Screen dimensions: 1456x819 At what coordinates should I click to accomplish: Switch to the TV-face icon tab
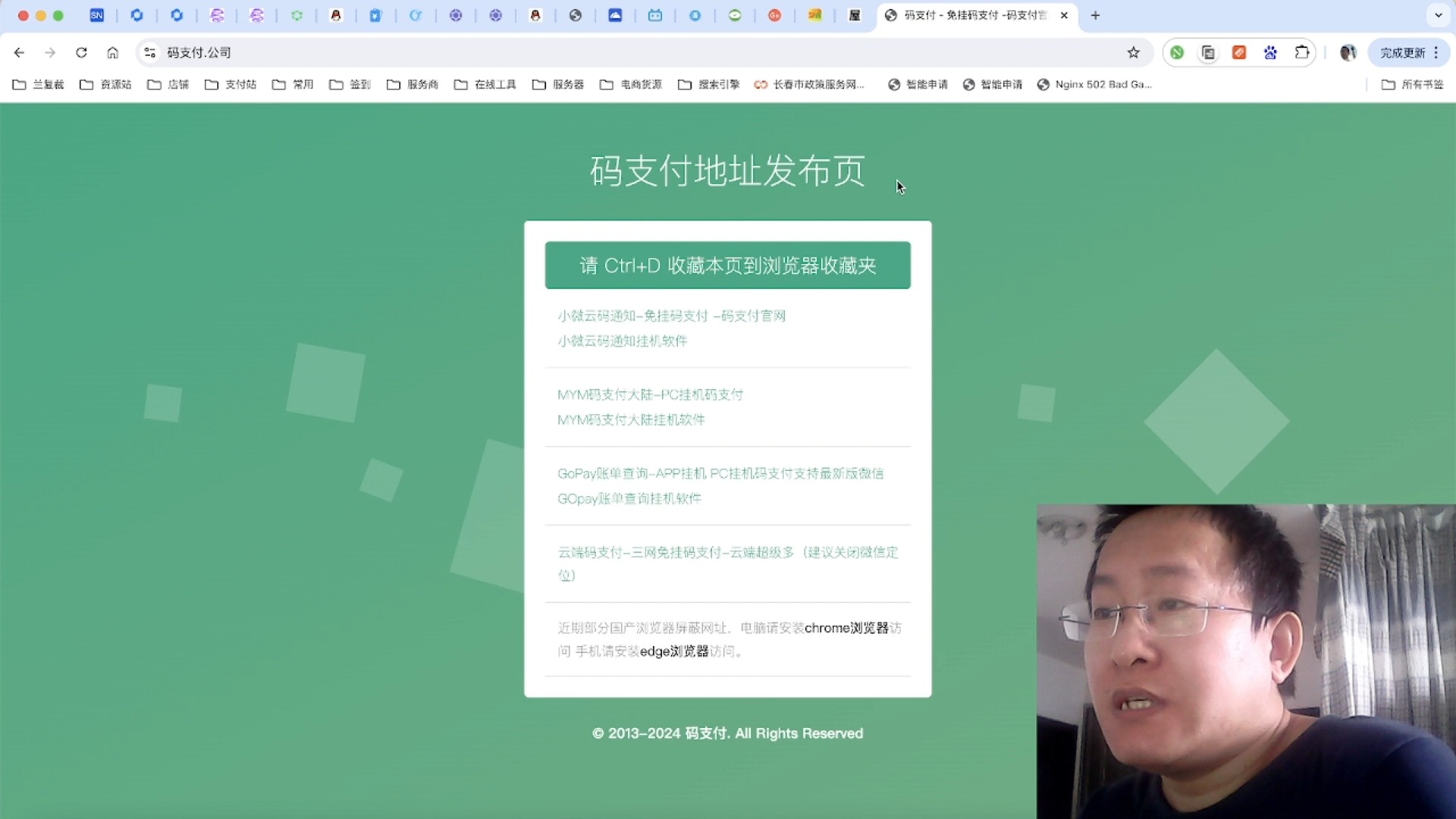(x=655, y=15)
